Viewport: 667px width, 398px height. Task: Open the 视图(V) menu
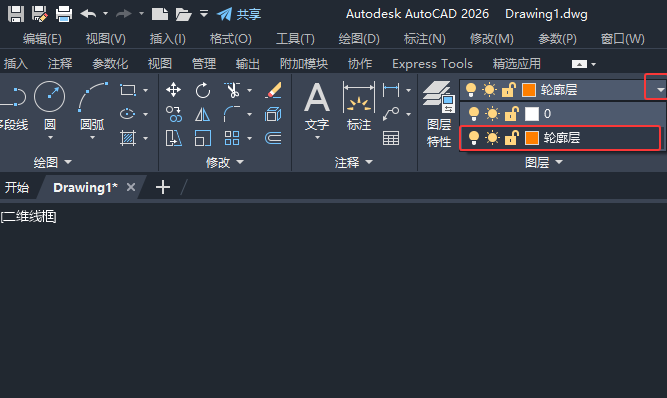pos(105,39)
